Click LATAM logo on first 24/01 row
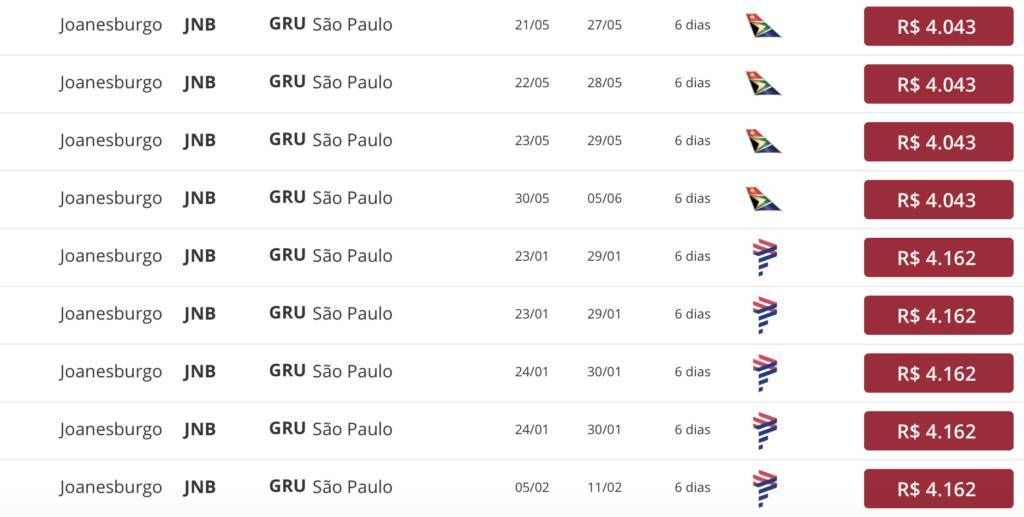The image size is (1024, 517). coord(764,373)
